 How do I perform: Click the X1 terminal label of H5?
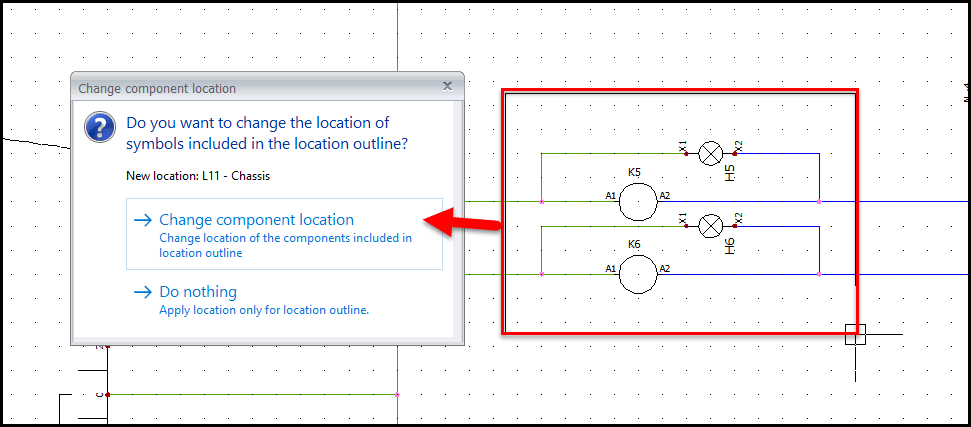[683, 146]
